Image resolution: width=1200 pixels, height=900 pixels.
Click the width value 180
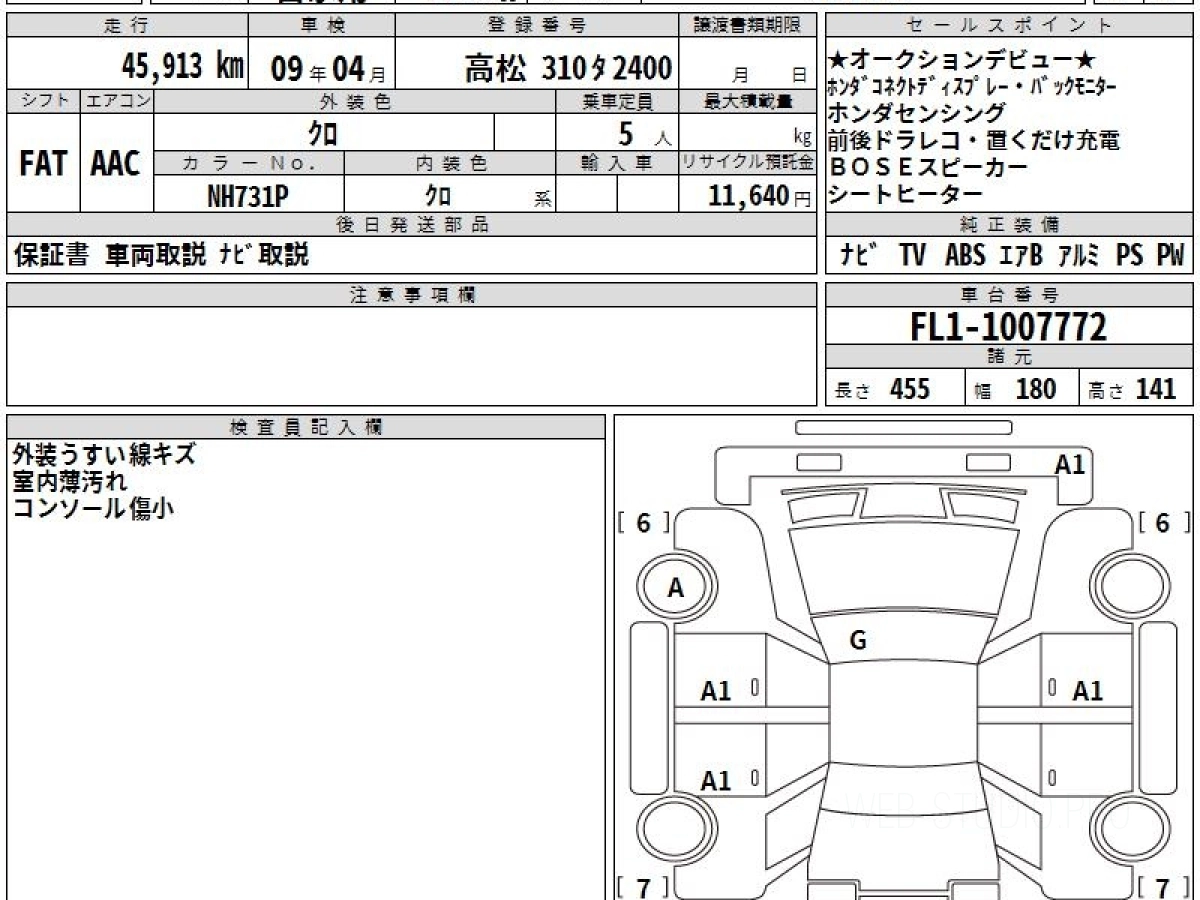[x=1035, y=389]
